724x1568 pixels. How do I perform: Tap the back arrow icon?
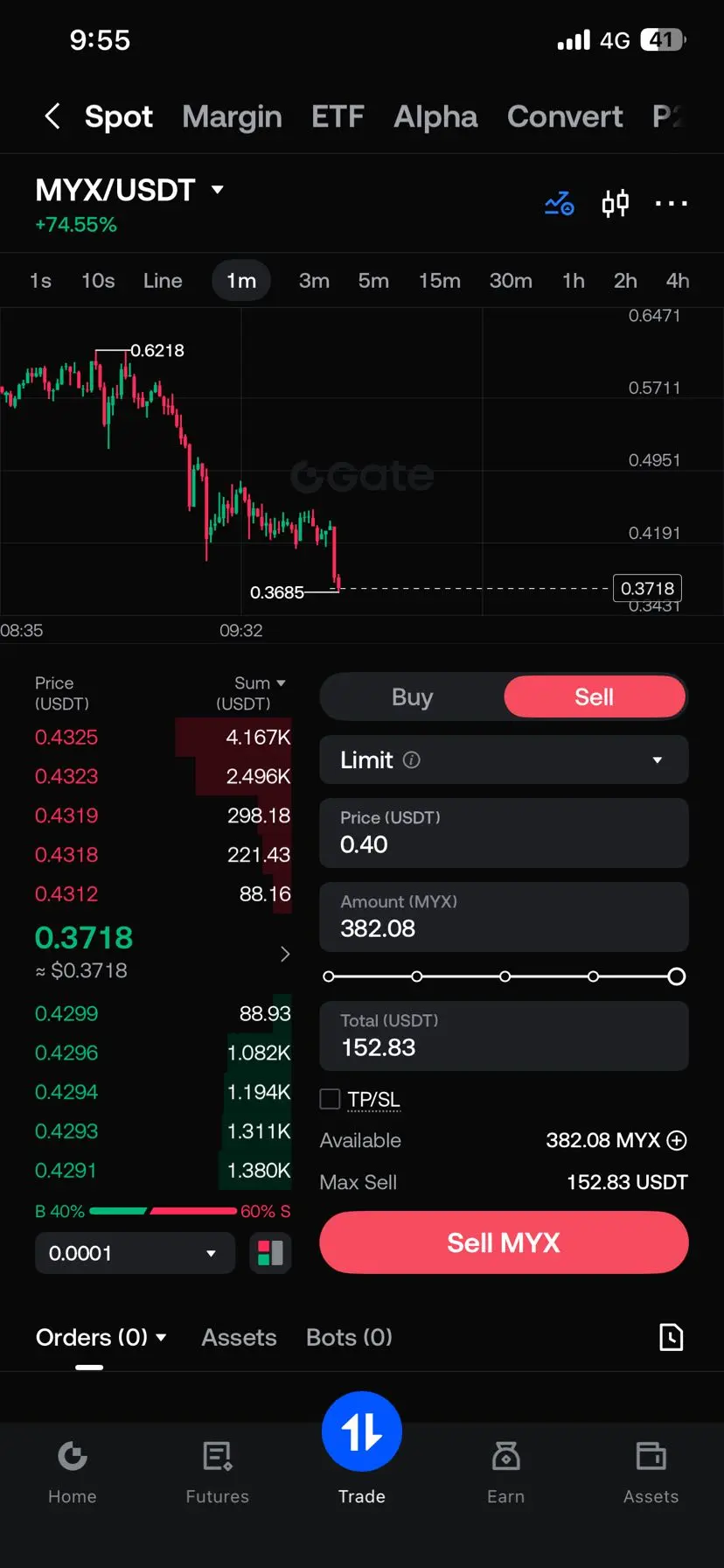(52, 116)
